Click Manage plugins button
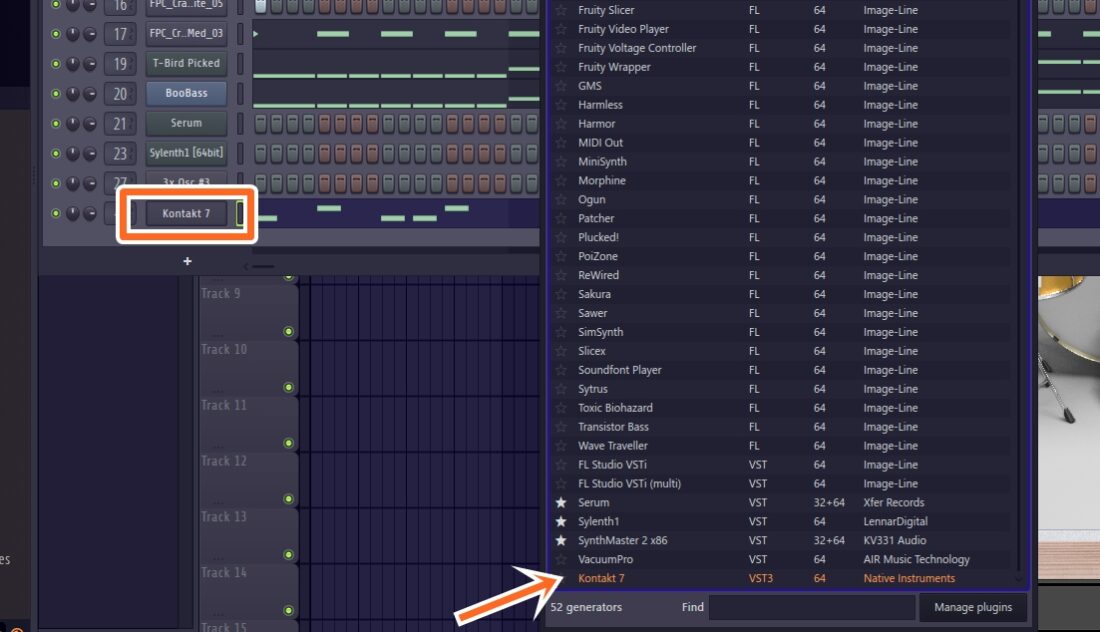 point(973,607)
